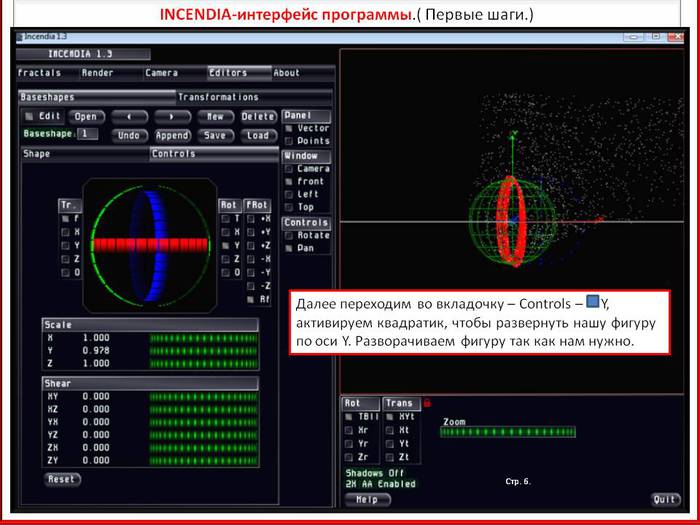
Task: Toggle the Edit checkbox
Action: click(x=29, y=116)
